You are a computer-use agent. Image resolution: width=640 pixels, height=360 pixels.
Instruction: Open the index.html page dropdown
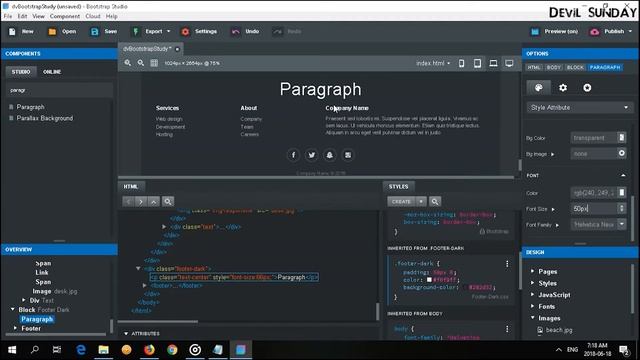(433, 63)
